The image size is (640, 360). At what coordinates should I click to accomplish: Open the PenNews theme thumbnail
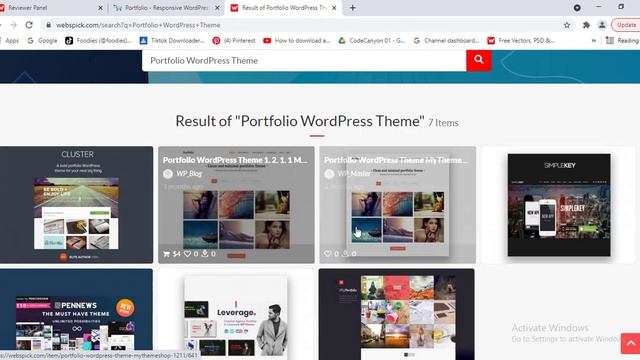tap(76, 314)
